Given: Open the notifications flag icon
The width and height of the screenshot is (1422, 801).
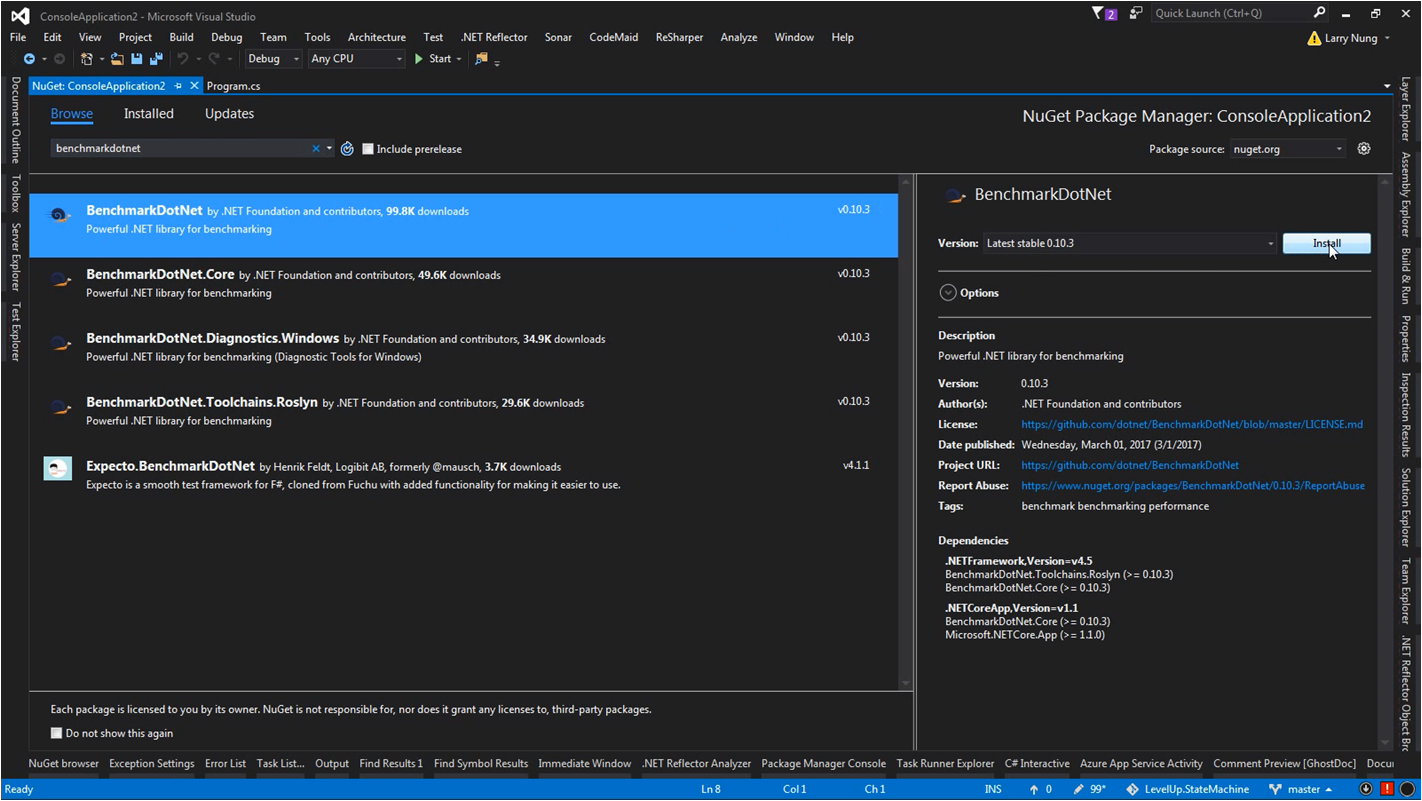Looking at the screenshot, I should tap(1105, 13).
